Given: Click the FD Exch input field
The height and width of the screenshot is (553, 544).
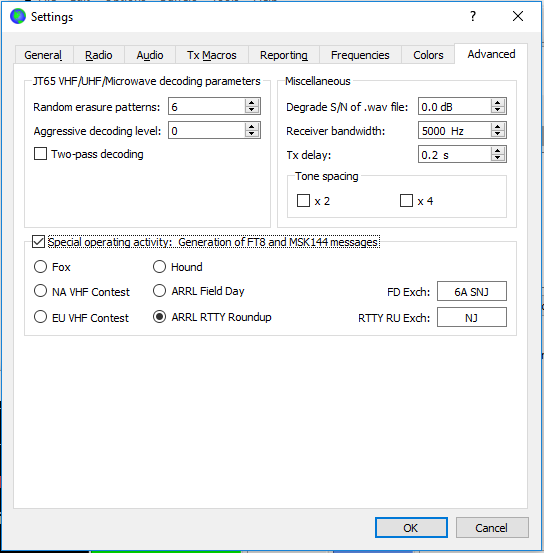Looking at the screenshot, I should (x=472, y=291).
